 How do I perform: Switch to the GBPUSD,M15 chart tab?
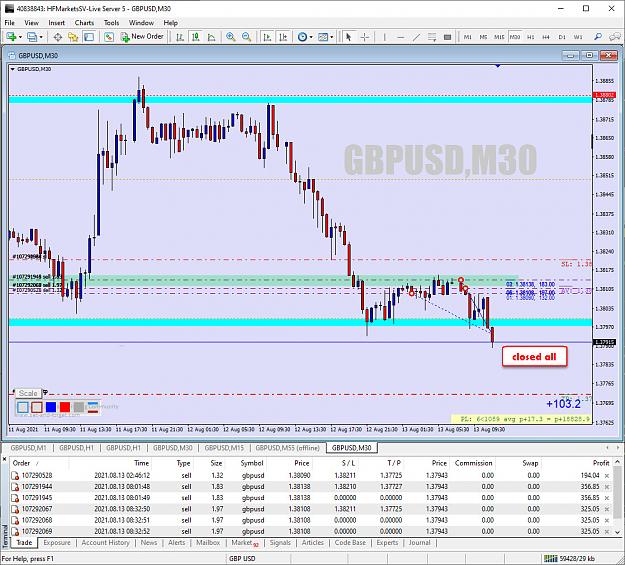click(x=224, y=448)
